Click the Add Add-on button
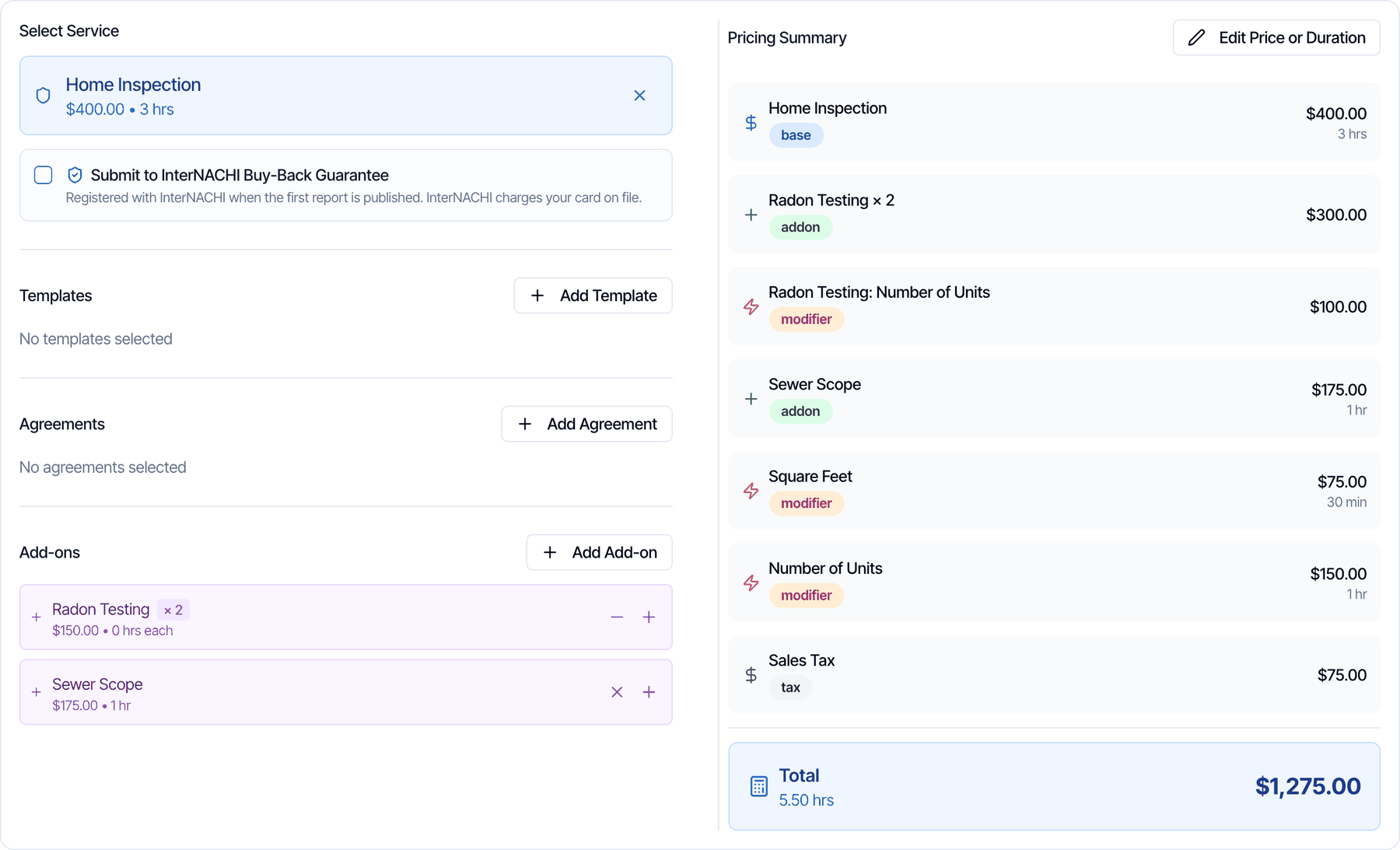1400x850 pixels. 599,552
